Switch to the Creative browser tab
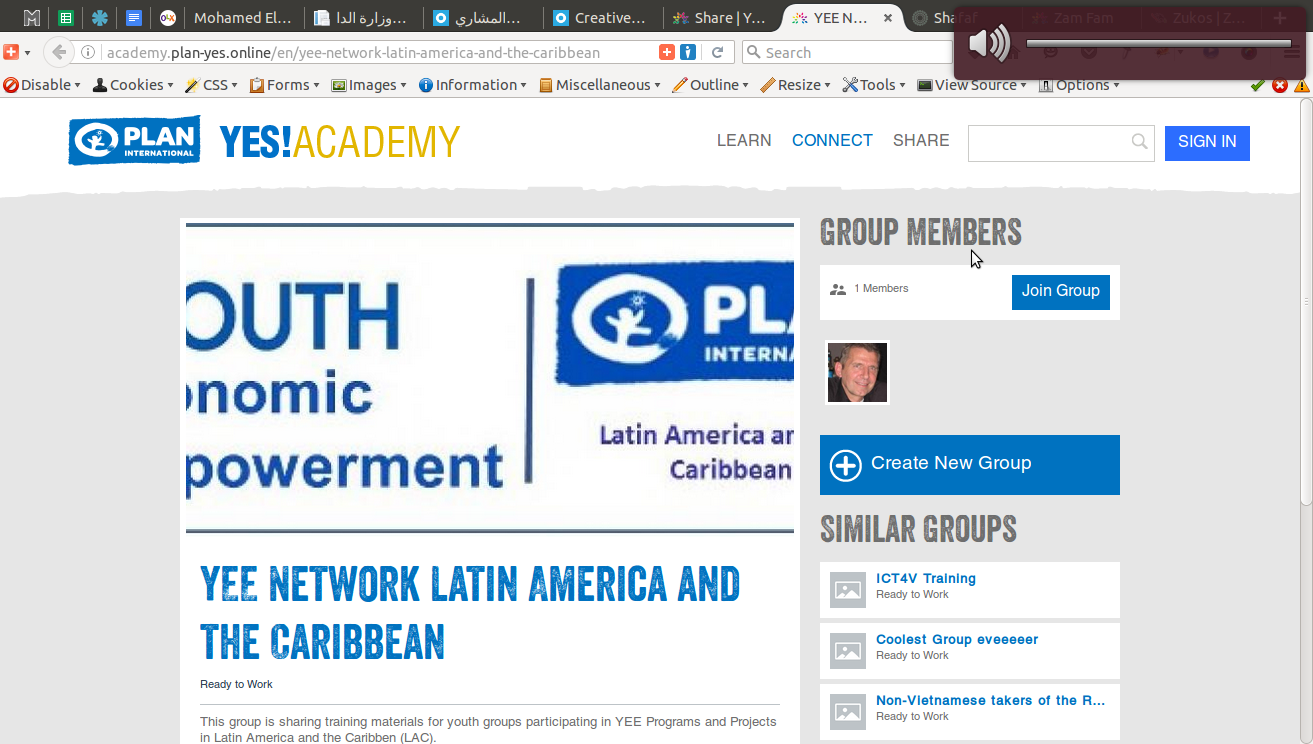 coord(600,18)
